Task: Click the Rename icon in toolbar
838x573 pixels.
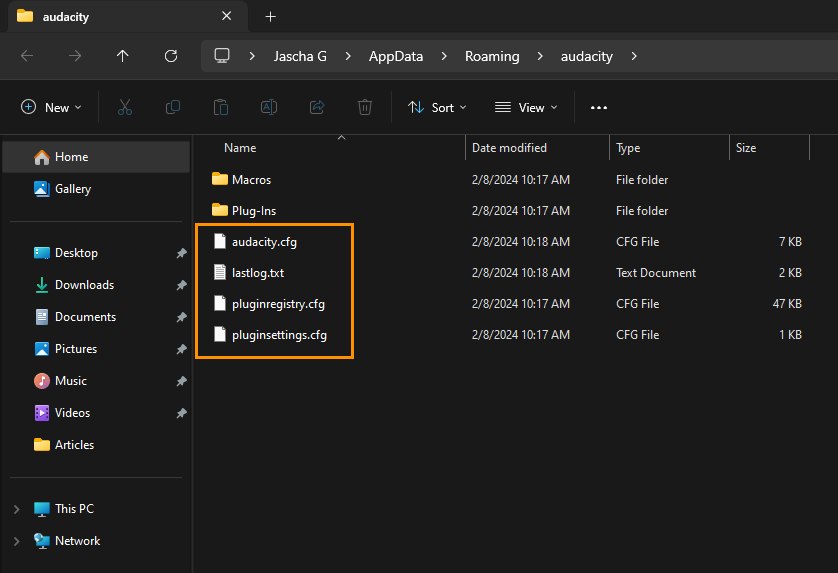Action: pos(269,107)
